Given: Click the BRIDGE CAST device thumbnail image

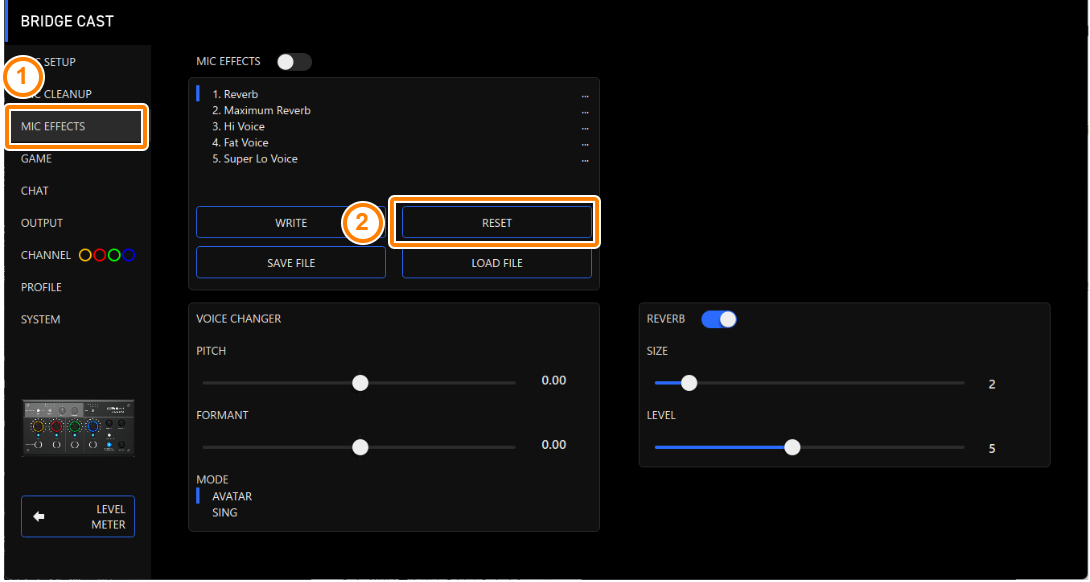Looking at the screenshot, I should (x=79, y=428).
